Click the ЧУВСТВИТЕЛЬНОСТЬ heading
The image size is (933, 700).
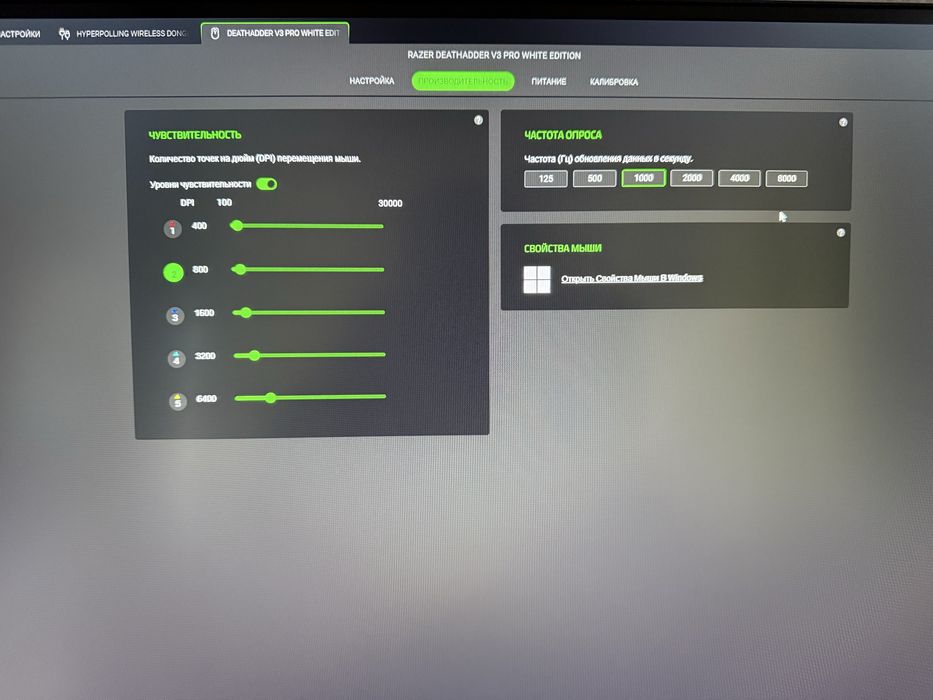coord(195,135)
